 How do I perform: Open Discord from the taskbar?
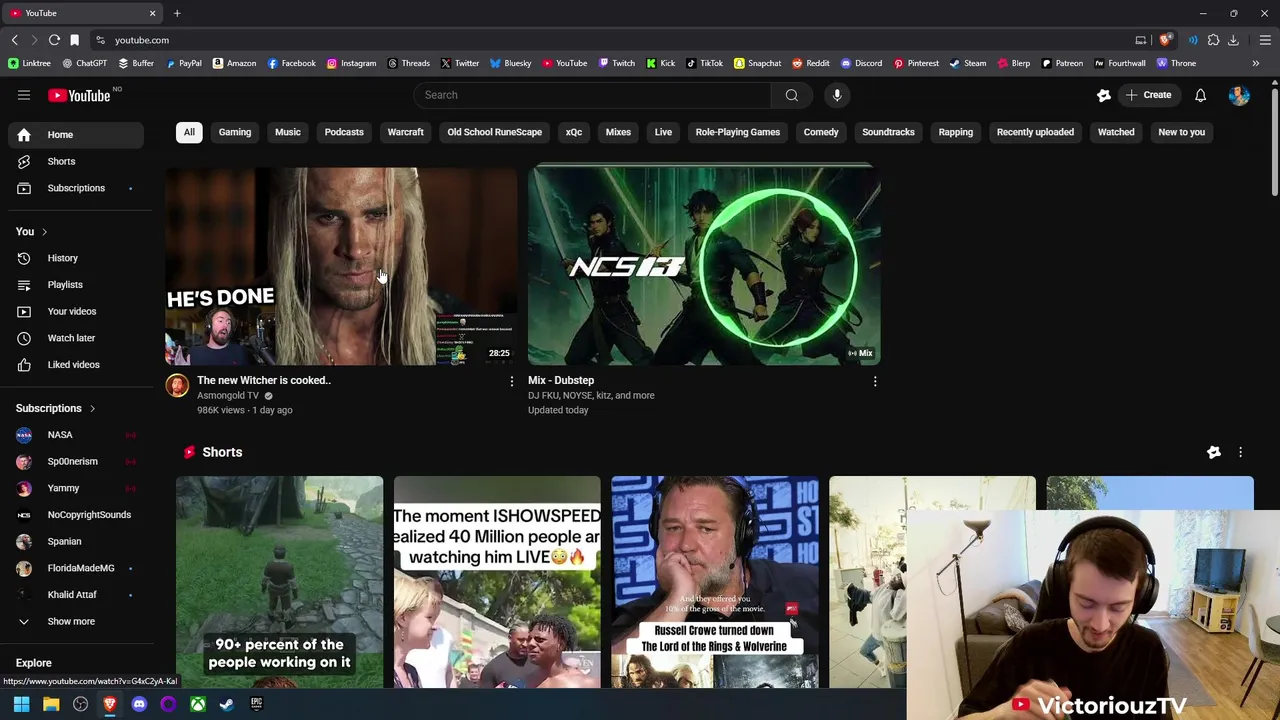(x=139, y=704)
